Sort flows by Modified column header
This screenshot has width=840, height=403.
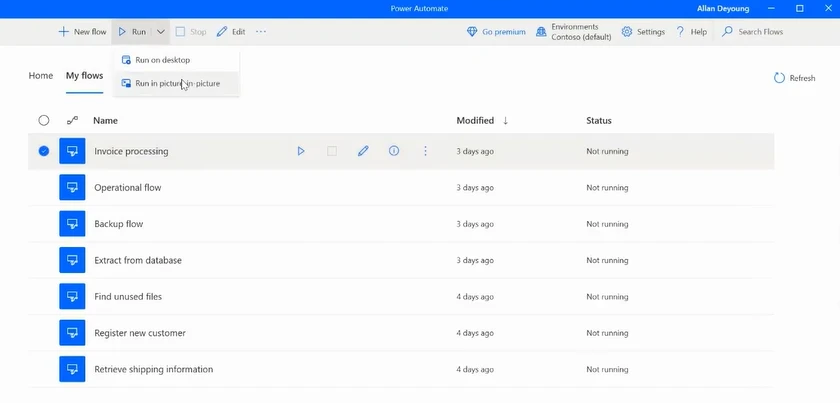476,120
